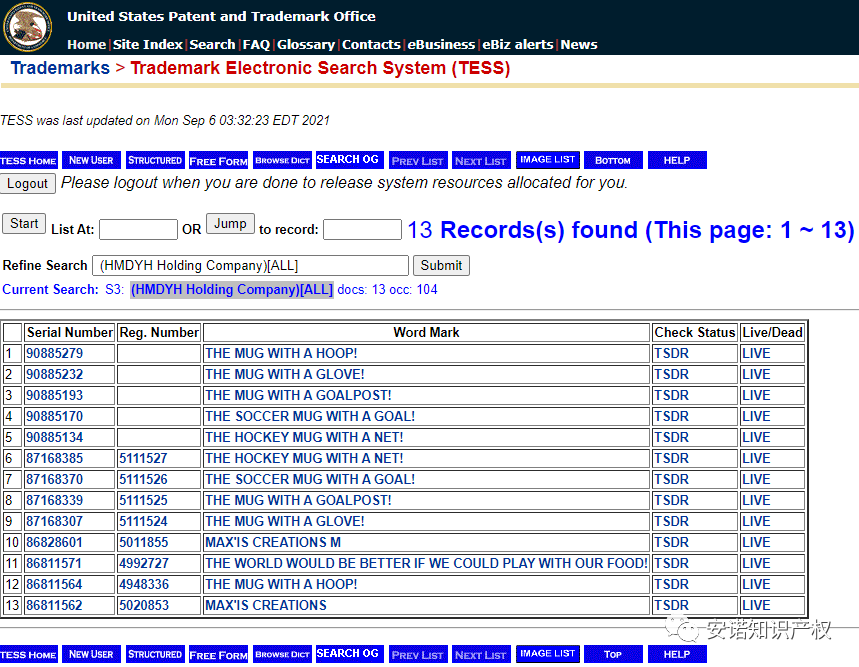Open top Free Form search button
This screenshot has width=859, height=667.
click(218, 160)
